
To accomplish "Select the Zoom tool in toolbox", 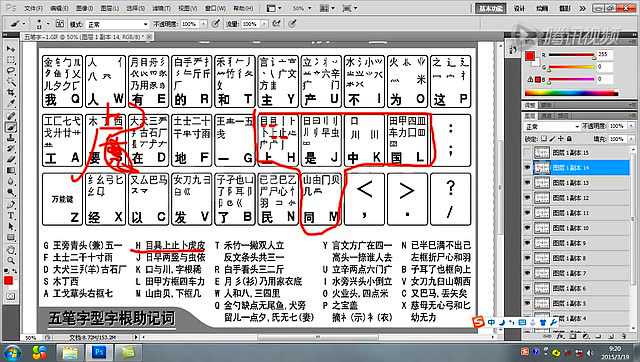I will click(11, 260).
